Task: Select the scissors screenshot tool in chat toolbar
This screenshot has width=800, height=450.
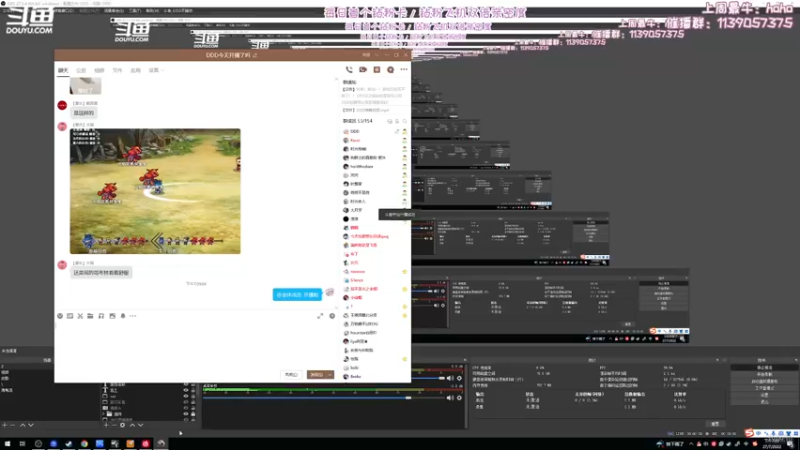Action: coord(80,316)
